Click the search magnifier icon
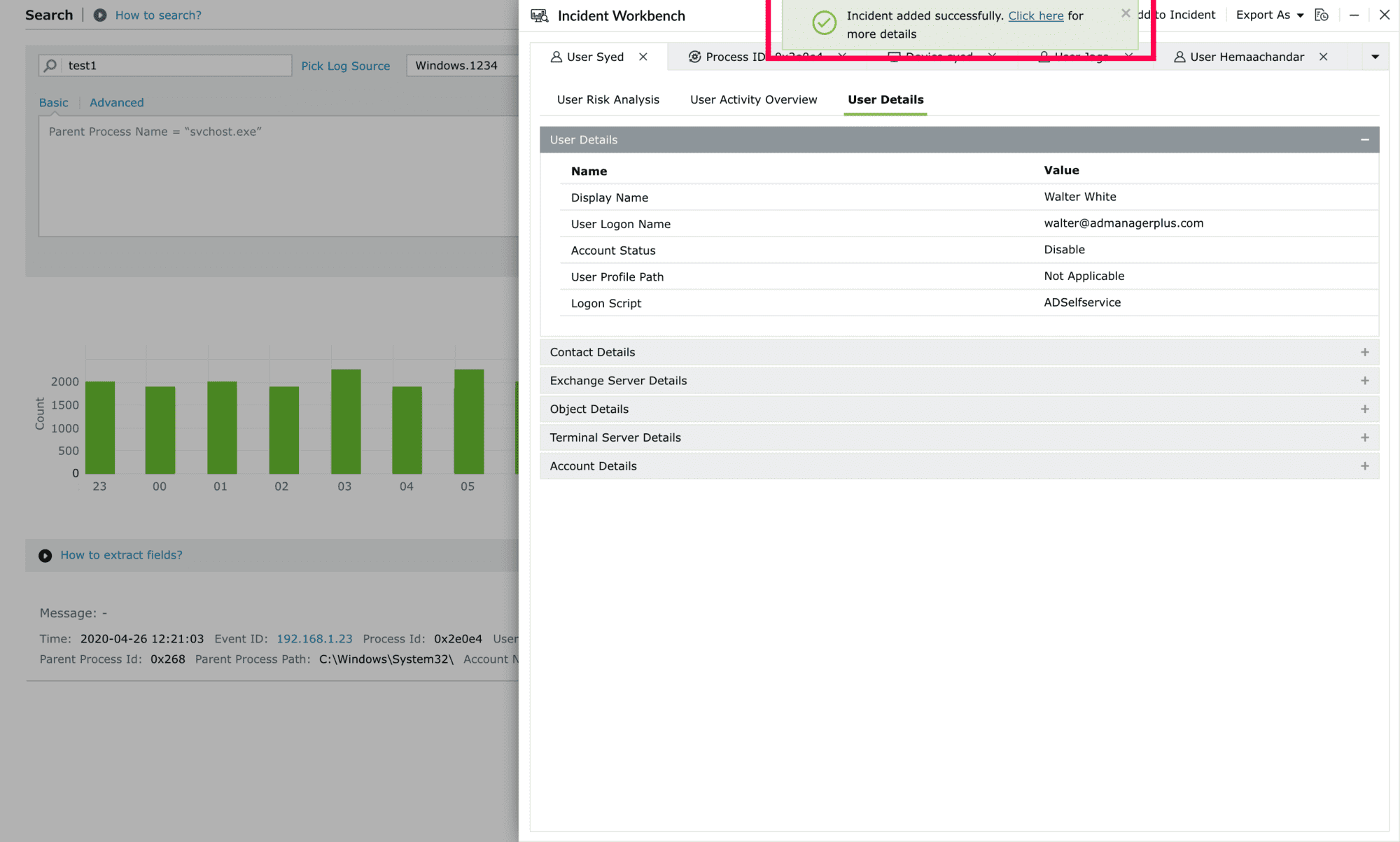 click(x=50, y=65)
